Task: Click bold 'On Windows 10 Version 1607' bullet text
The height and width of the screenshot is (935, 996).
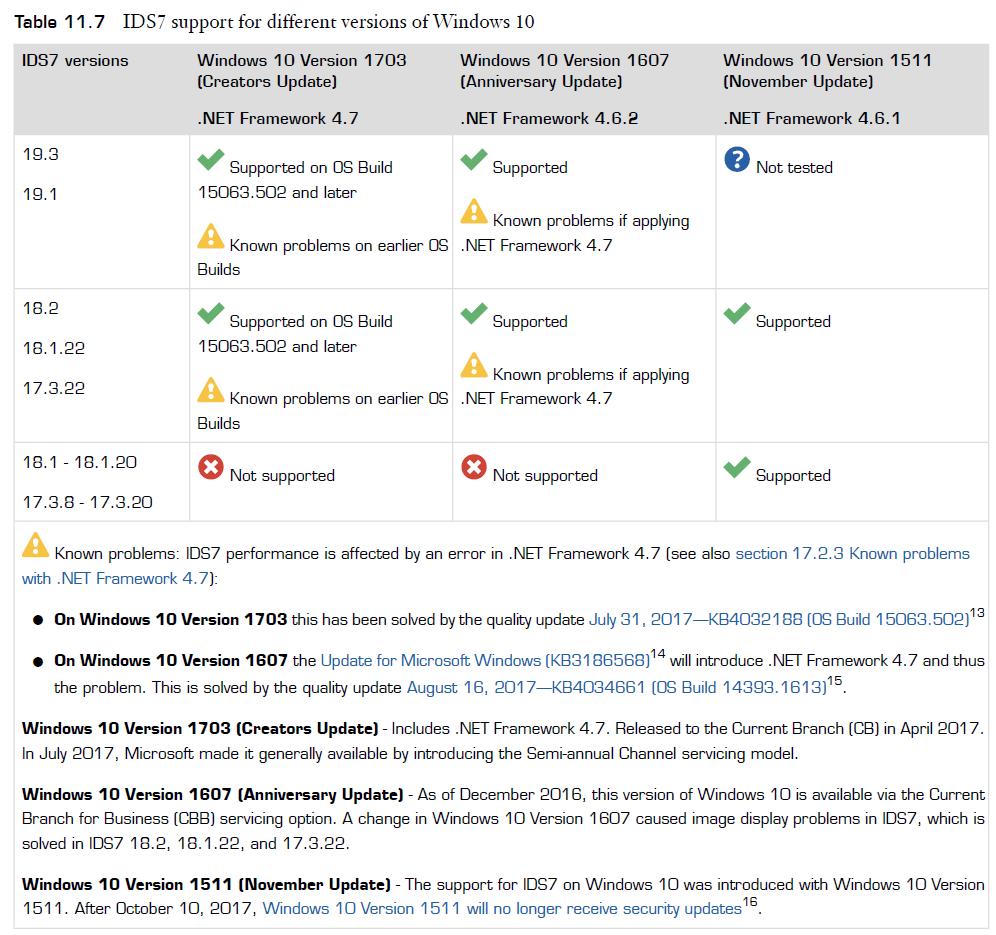Action: (x=171, y=661)
